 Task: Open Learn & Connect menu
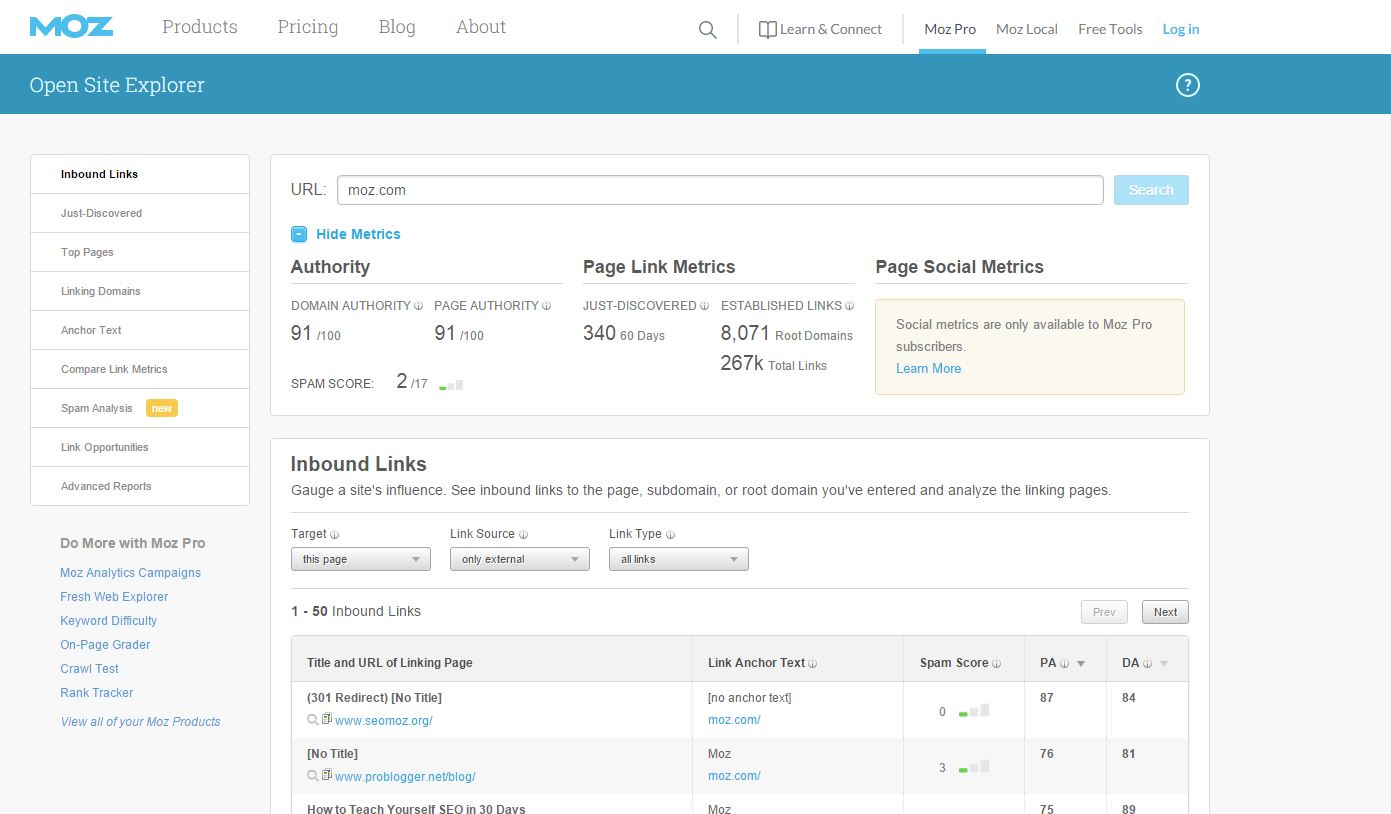820,29
